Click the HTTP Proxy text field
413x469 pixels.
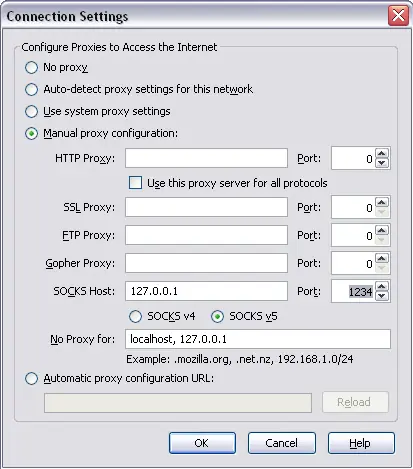pos(206,158)
